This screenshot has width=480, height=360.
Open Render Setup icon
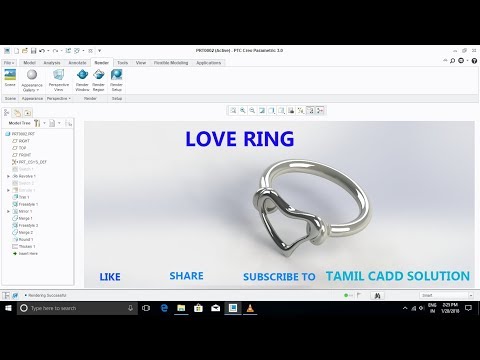point(116,75)
